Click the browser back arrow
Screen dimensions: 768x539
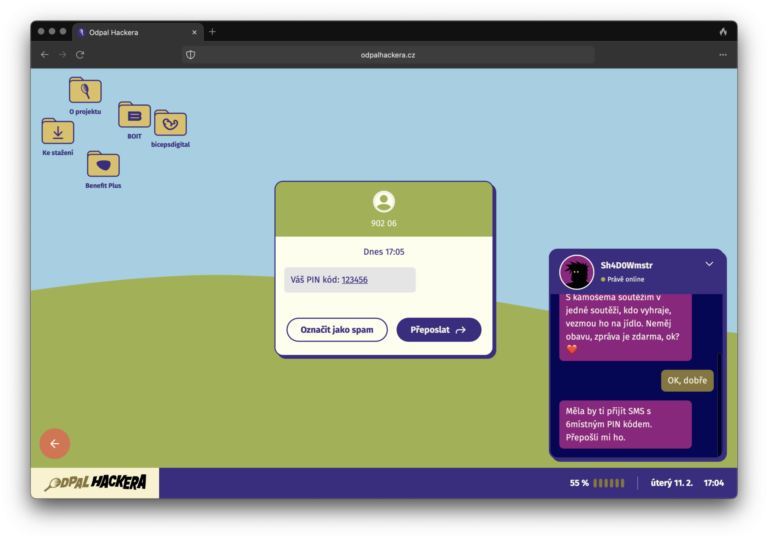[x=45, y=54]
